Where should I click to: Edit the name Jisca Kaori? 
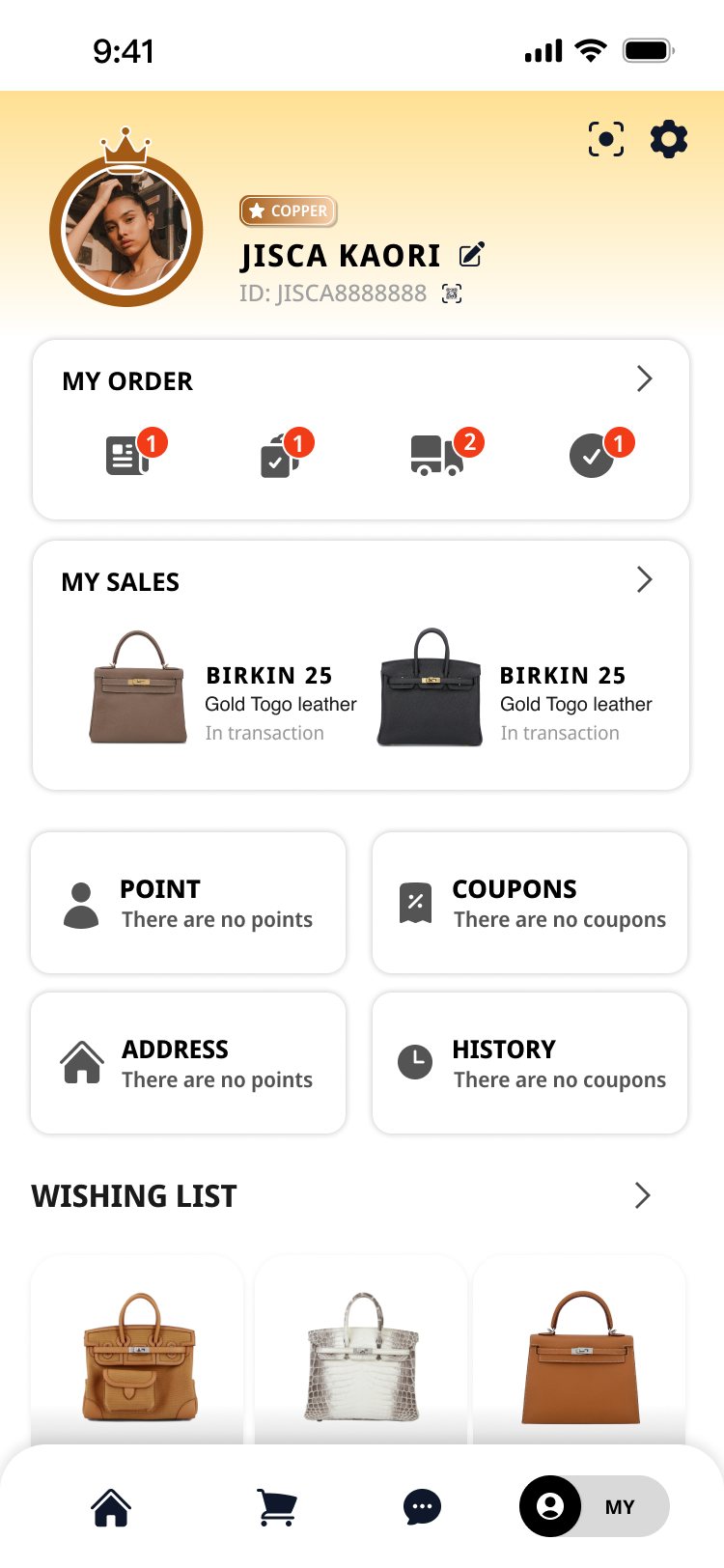coord(472,255)
